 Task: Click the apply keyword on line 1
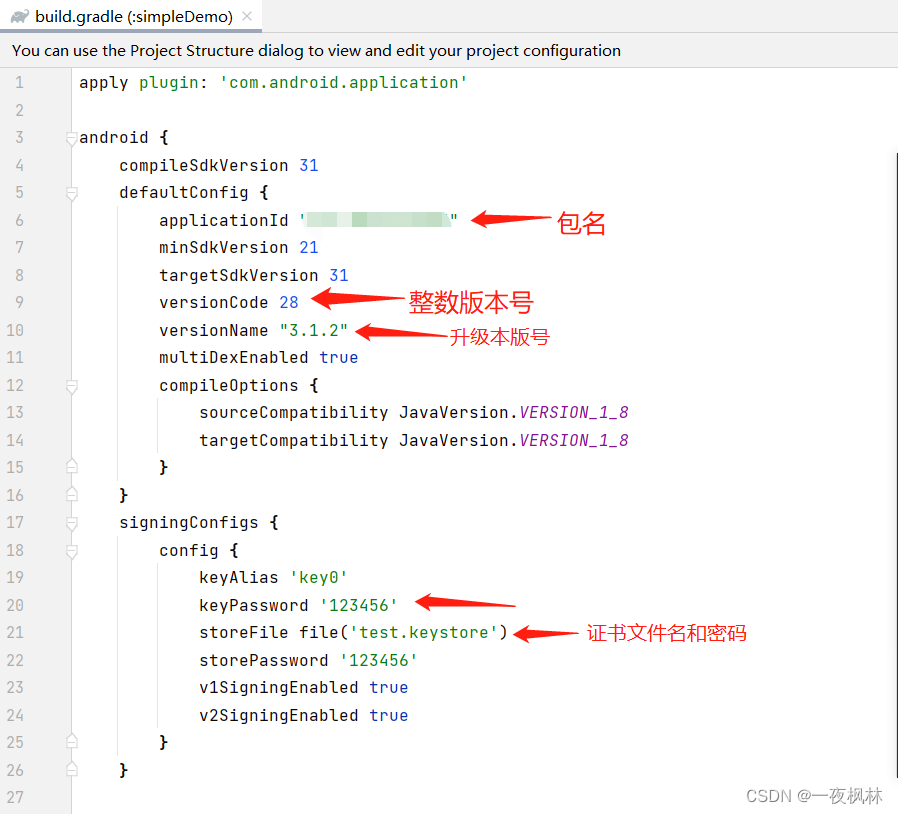coord(104,83)
